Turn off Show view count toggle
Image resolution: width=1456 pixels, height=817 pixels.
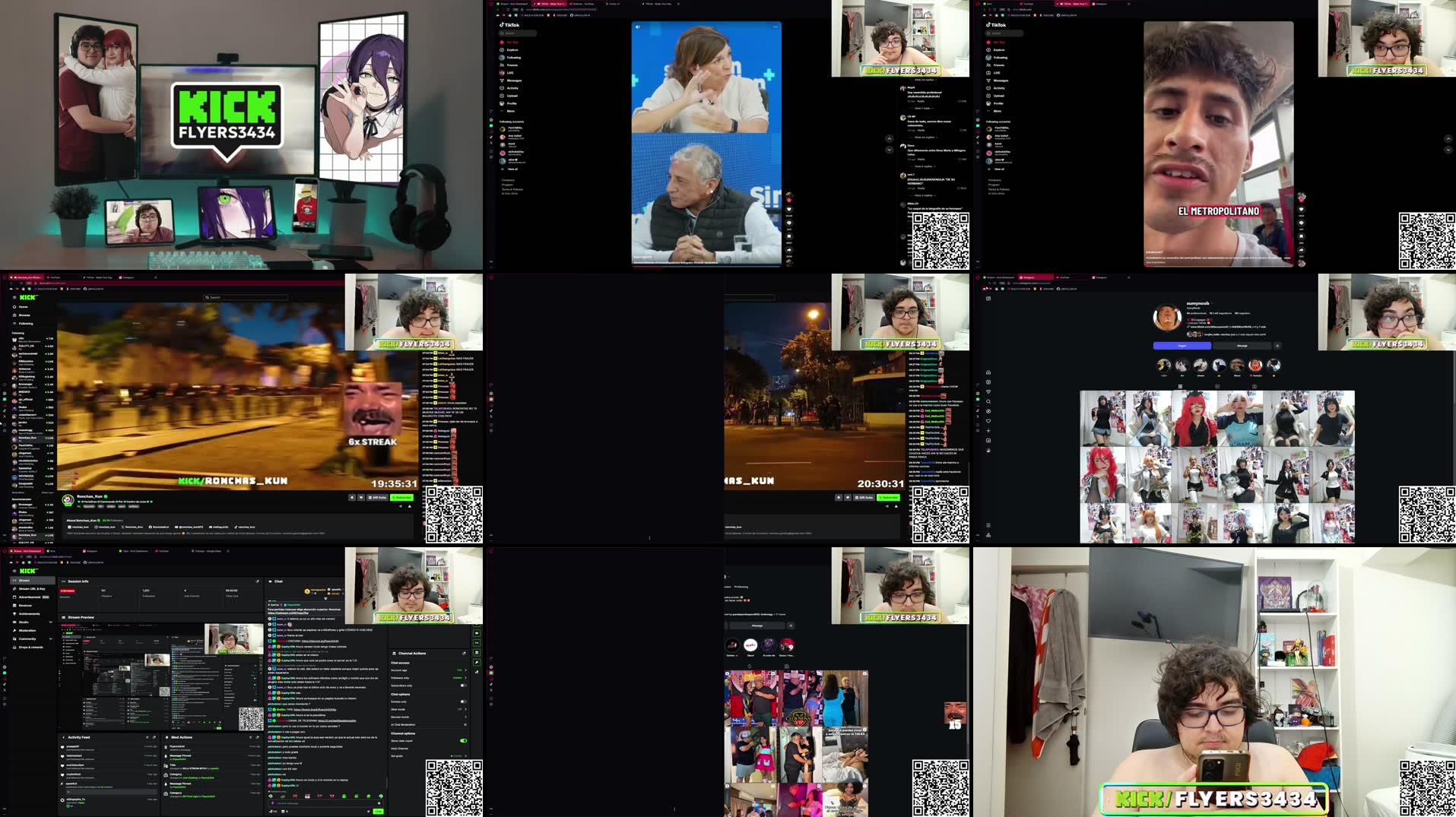[463, 741]
